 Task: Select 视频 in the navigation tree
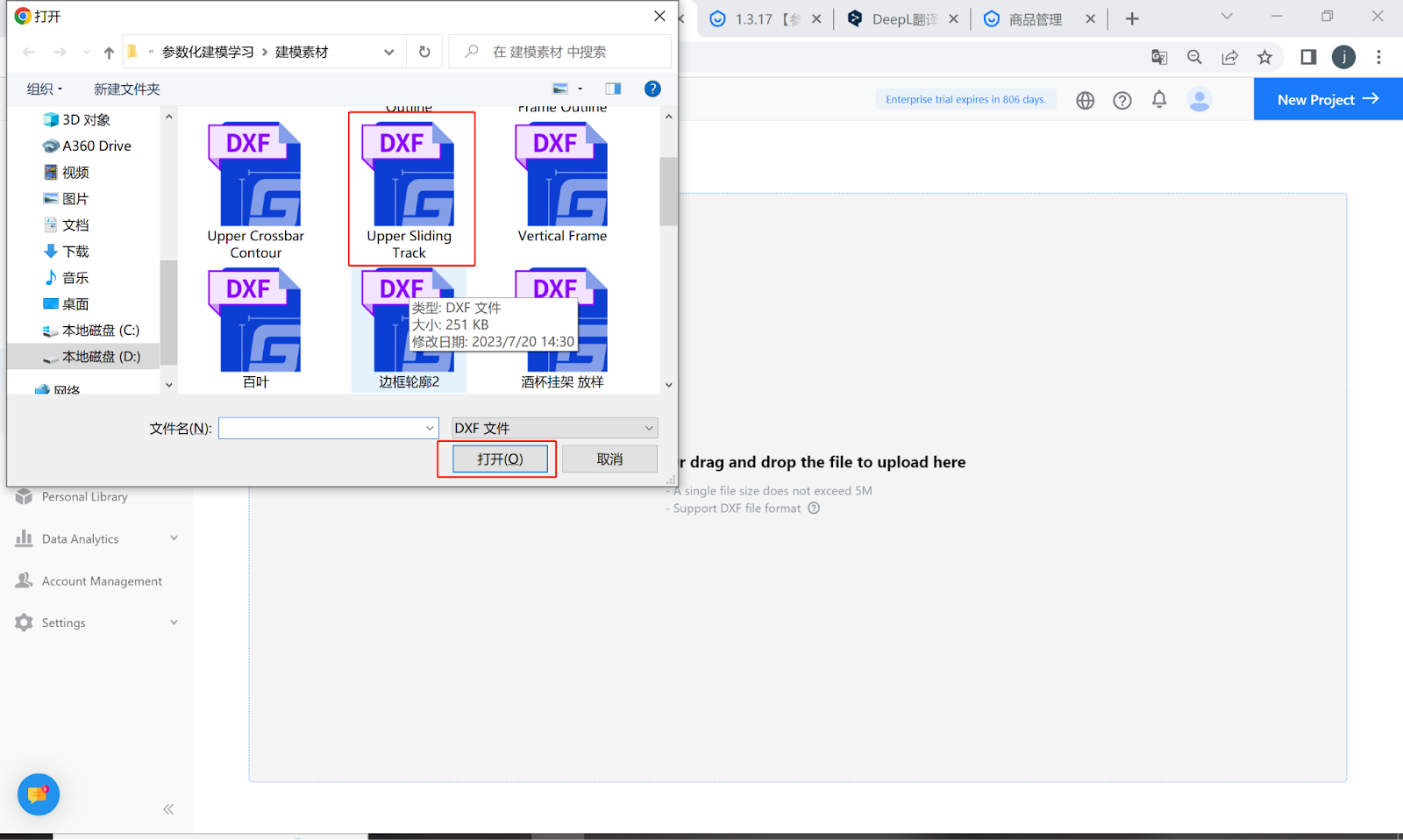pos(67,172)
